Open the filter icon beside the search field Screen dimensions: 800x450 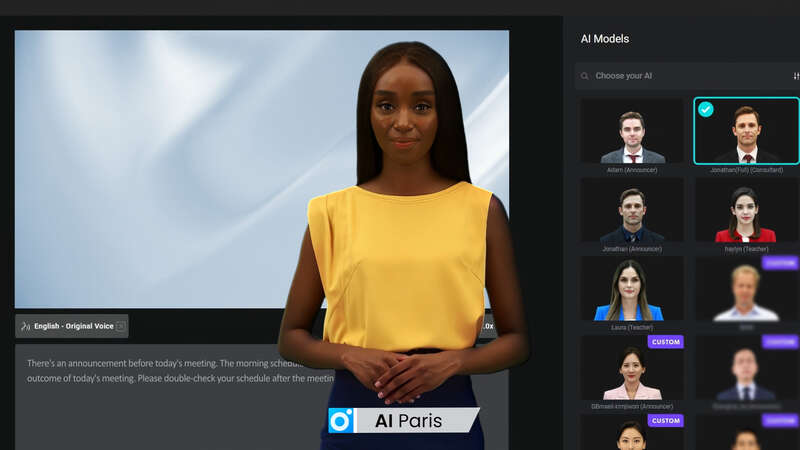point(796,76)
